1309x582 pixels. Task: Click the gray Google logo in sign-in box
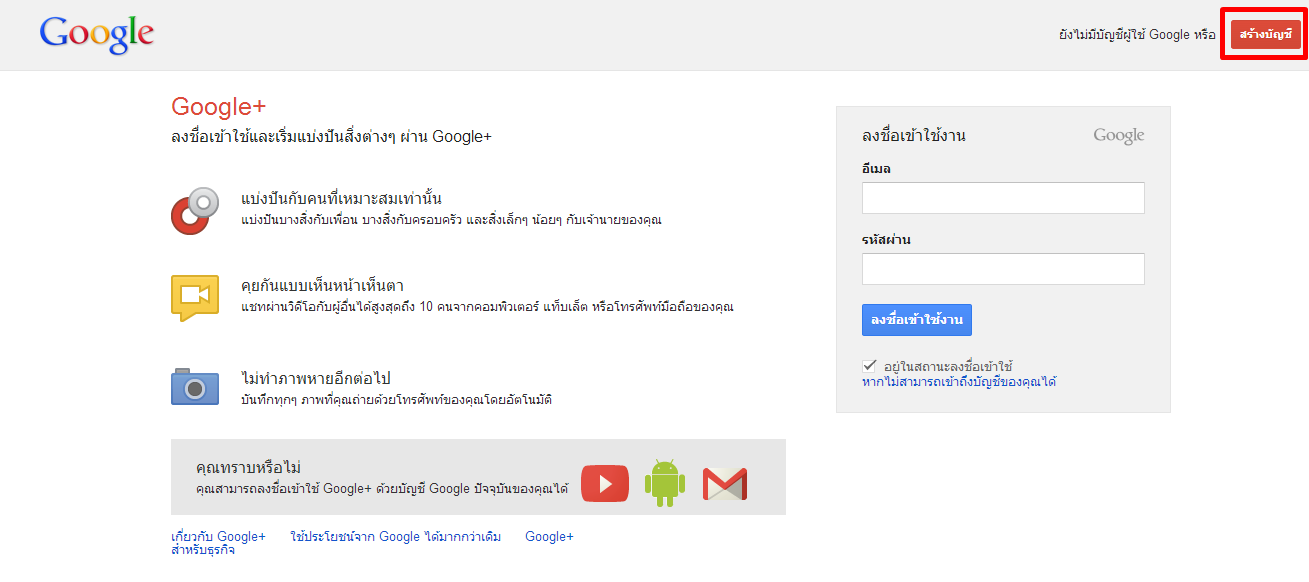click(x=1118, y=136)
